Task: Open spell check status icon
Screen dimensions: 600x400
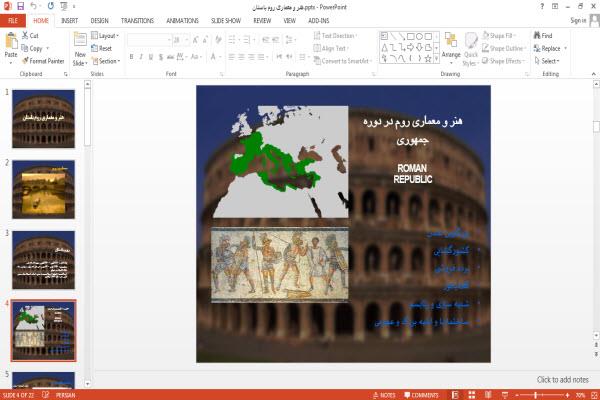Action: [x=45, y=395]
